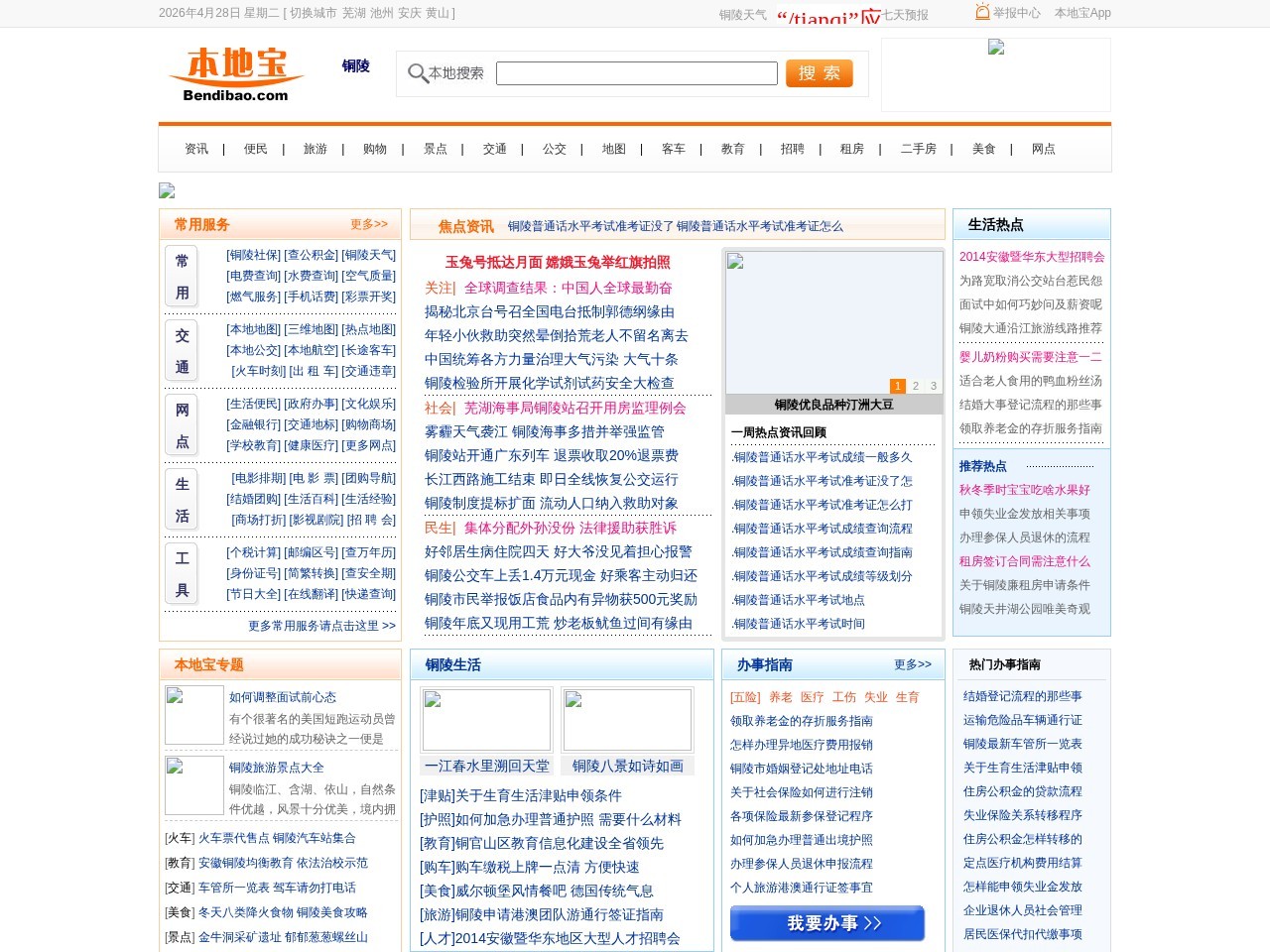Open the 铜陵天气 link in top bar
The height and width of the screenshot is (952, 1270).
pos(743,15)
